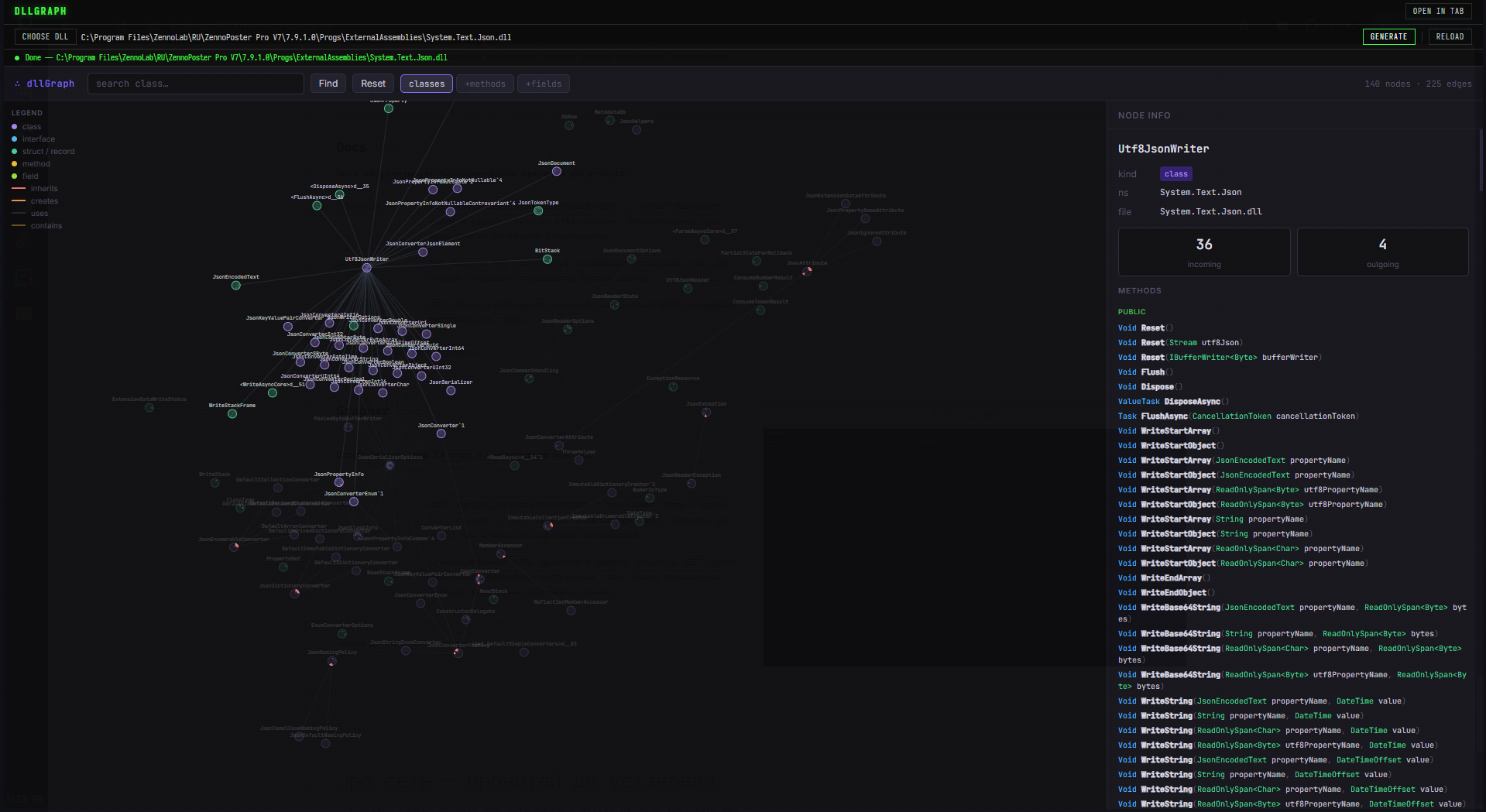
Task: Click the class legend entry
Action: tap(26, 126)
